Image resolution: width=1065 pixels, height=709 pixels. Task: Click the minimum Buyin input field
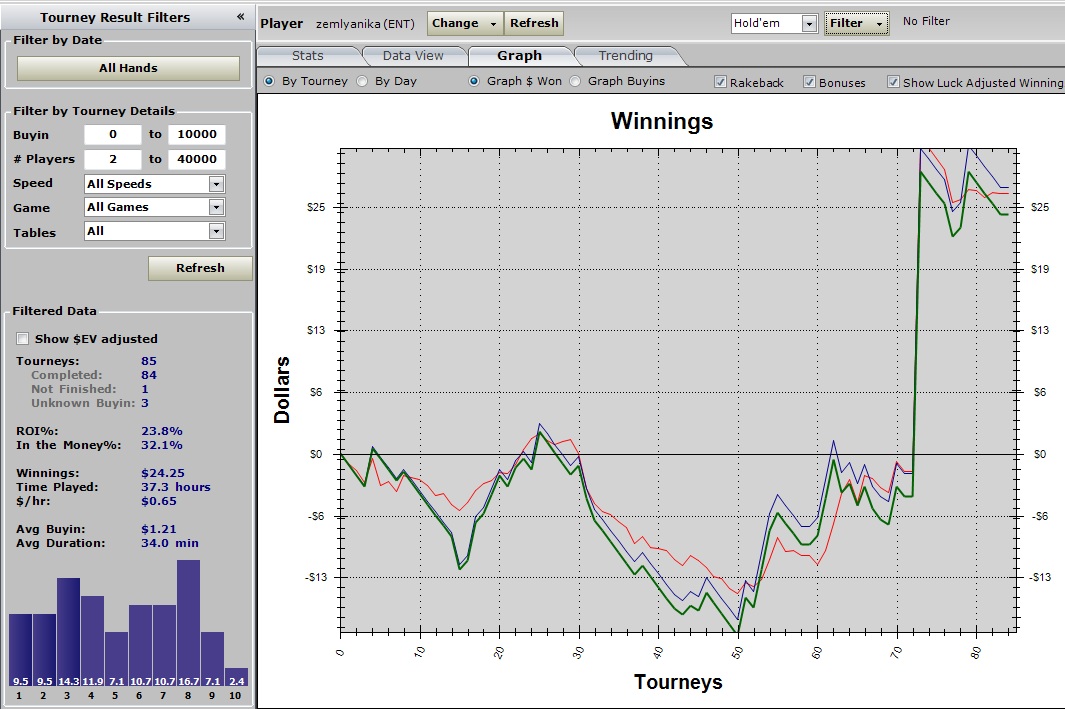click(x=112, y=135)
